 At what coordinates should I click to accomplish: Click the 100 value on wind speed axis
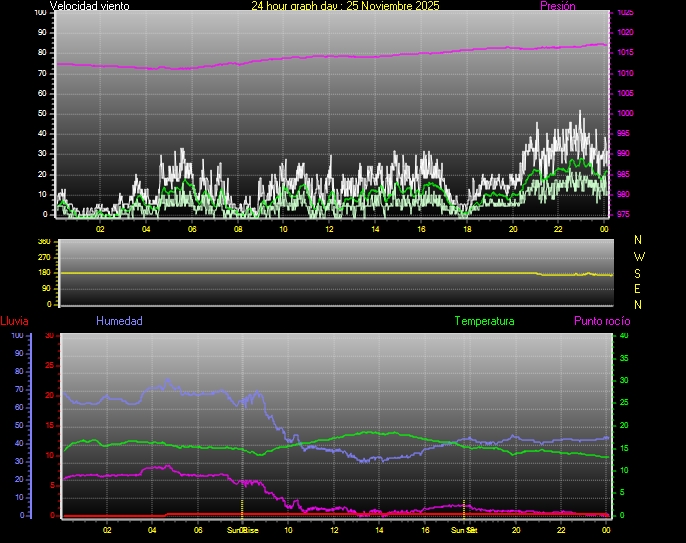pyautogui.click(x=40, y=12)
